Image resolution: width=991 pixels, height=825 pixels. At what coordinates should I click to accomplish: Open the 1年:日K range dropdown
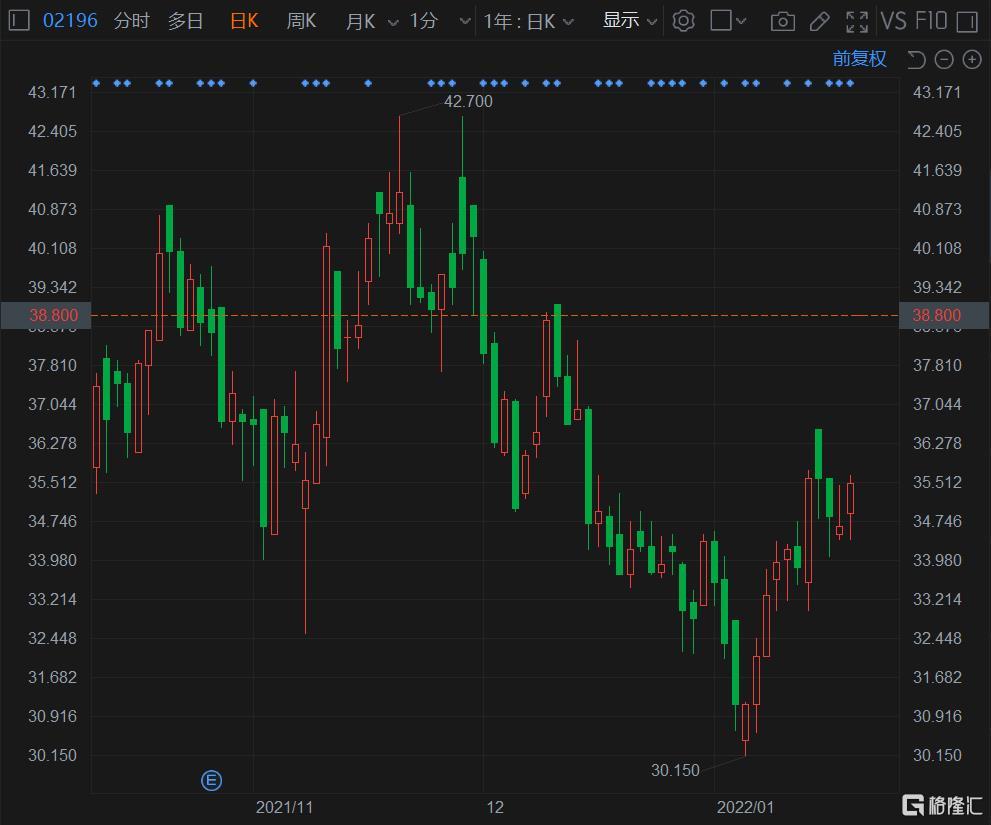tap(528, 21)
